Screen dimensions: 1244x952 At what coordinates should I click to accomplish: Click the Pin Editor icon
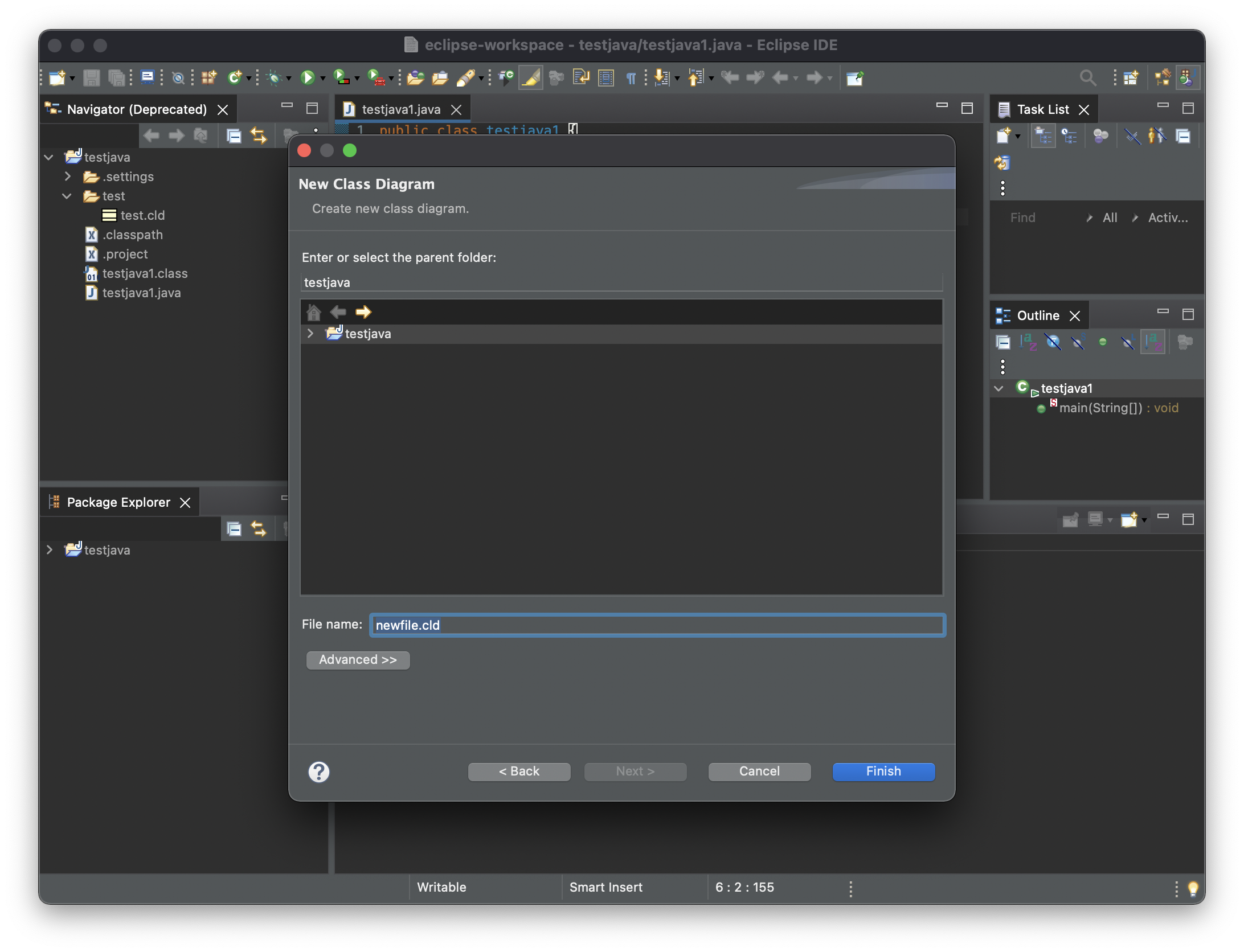pos(854,77)
